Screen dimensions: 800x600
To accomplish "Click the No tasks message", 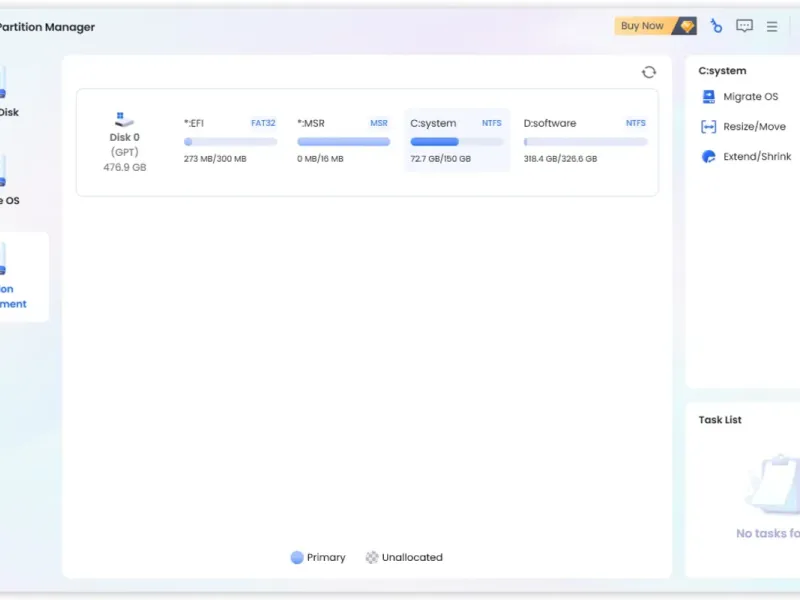I will tap(768, 534).
